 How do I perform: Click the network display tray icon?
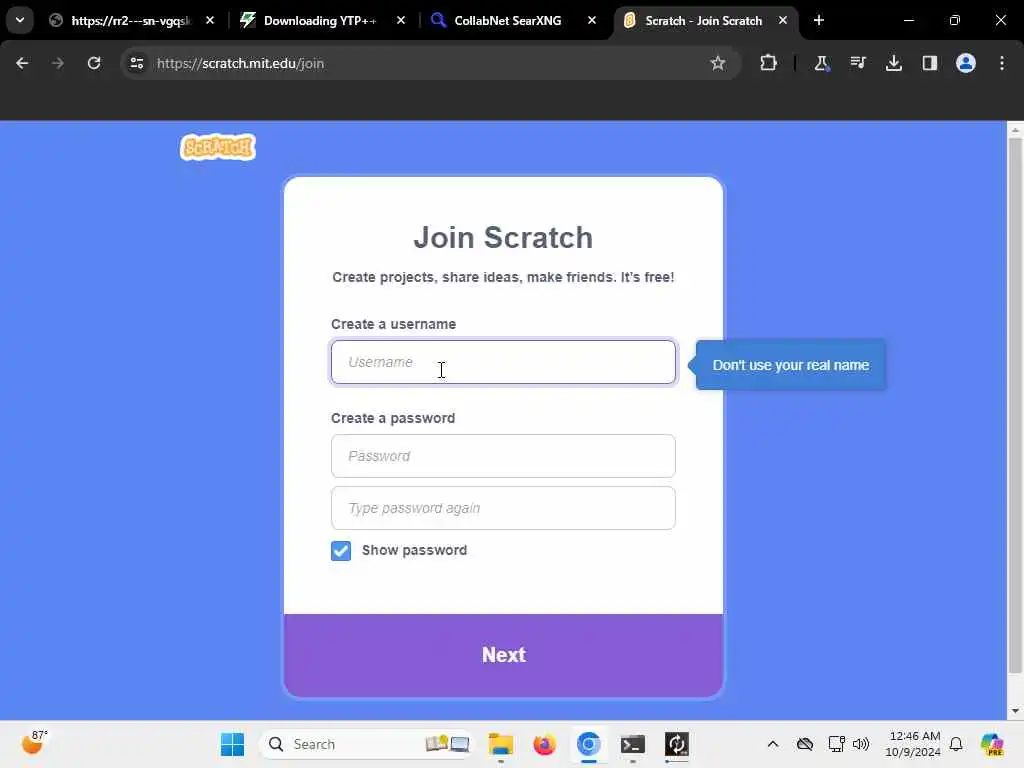click(836, 744)
